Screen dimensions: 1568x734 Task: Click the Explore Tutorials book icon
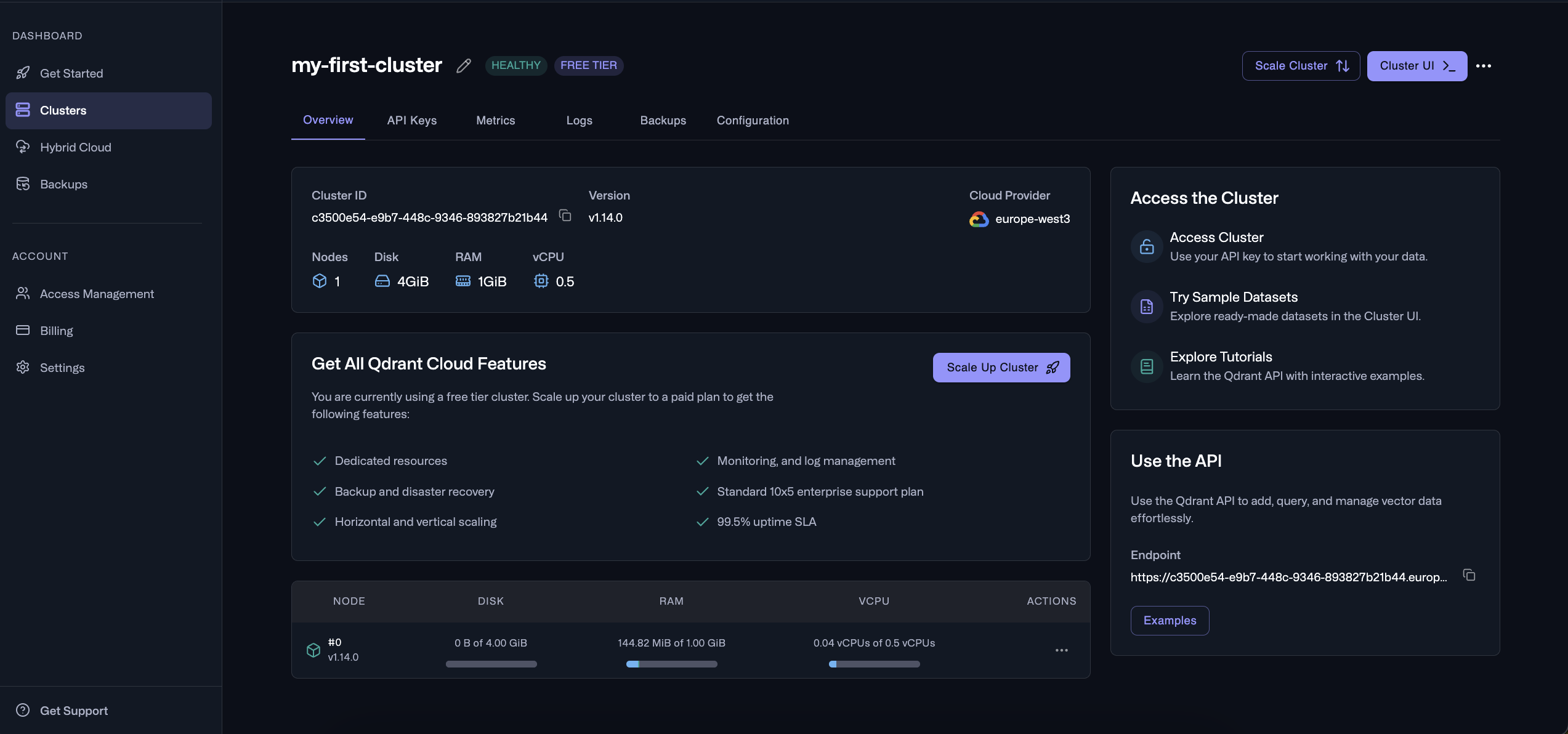coord(1146,366)
